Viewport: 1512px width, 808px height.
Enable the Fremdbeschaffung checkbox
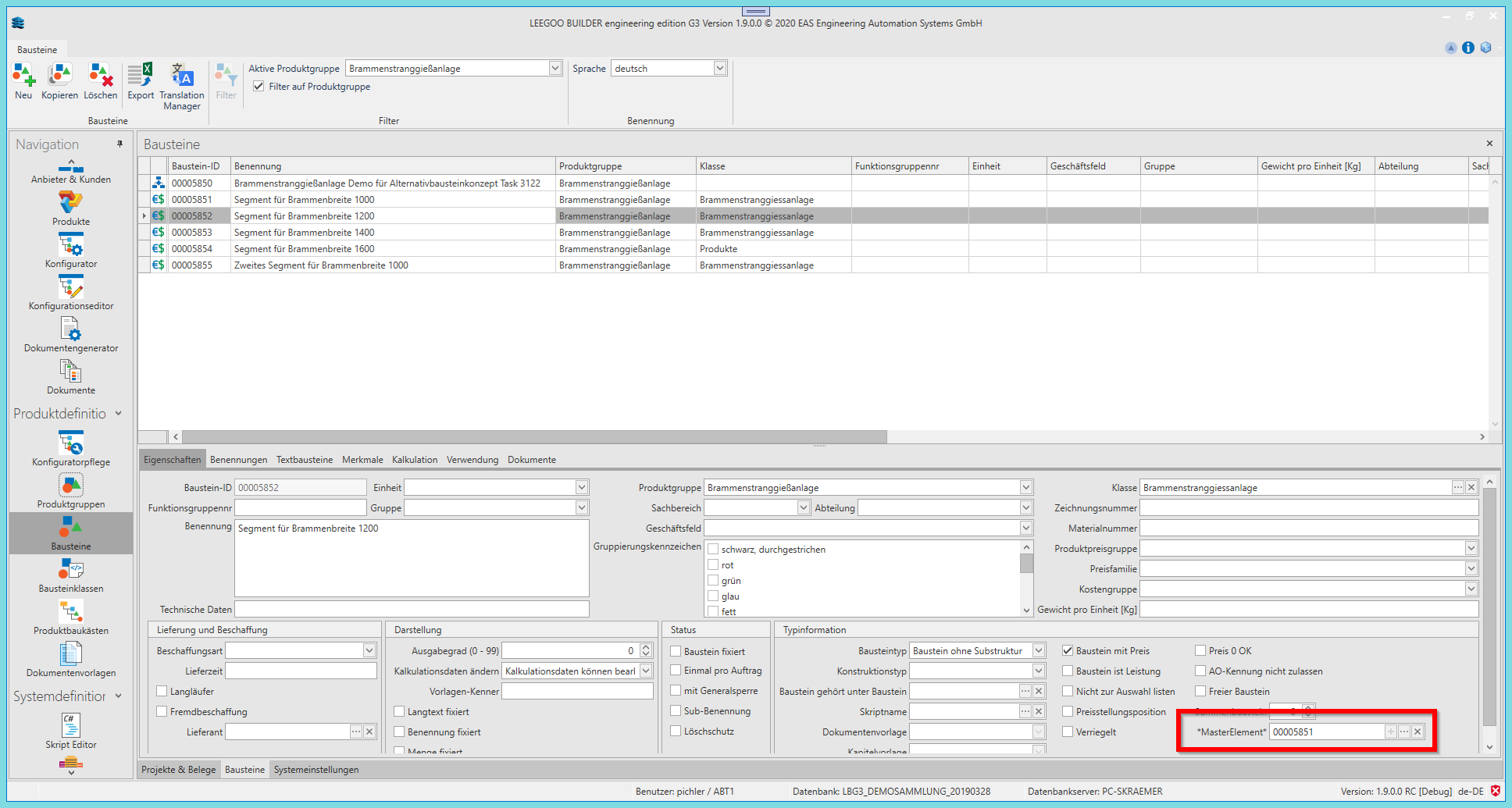click(162, 711)
